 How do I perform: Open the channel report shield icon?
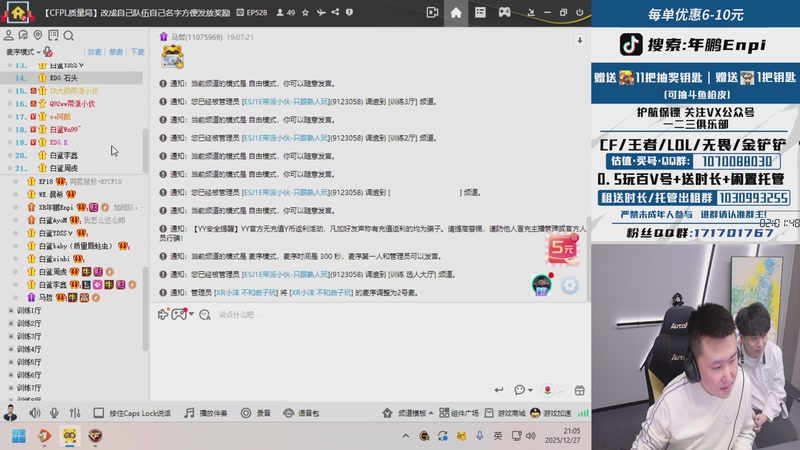[349, 12]
